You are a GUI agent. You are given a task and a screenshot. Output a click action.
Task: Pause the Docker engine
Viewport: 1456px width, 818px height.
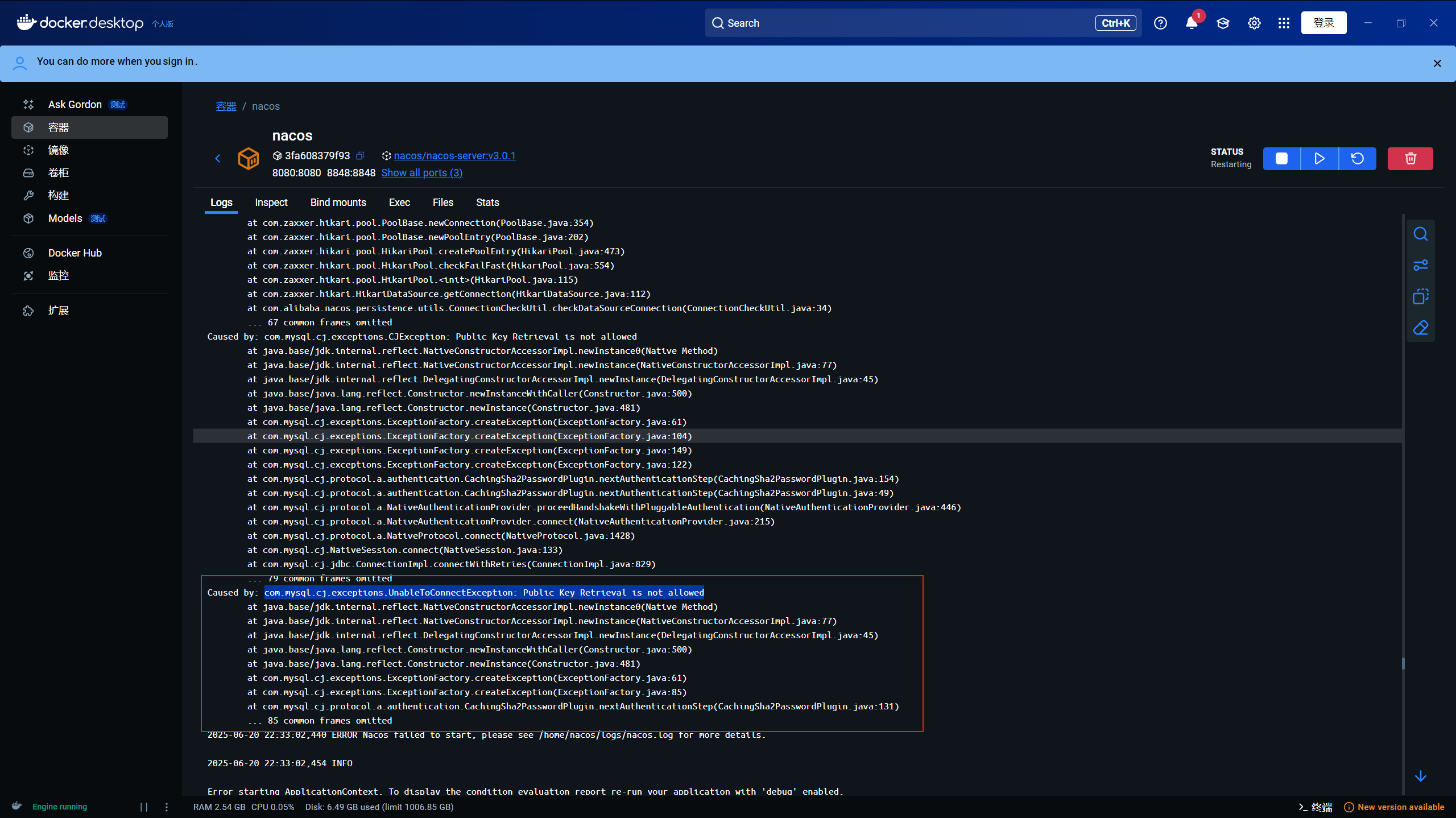coord(144,807)
